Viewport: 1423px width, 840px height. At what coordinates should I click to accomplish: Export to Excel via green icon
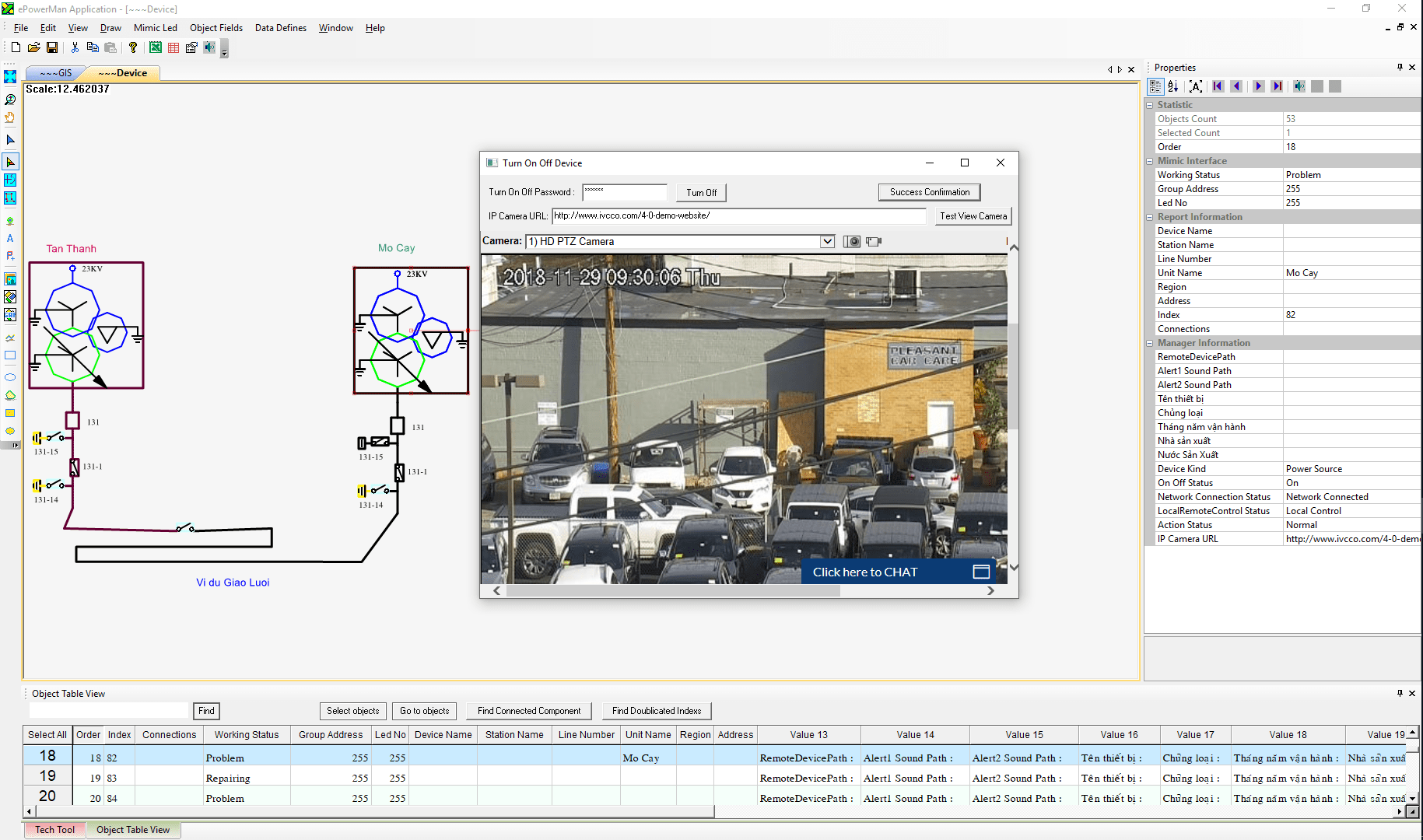(x=156, y=47)
